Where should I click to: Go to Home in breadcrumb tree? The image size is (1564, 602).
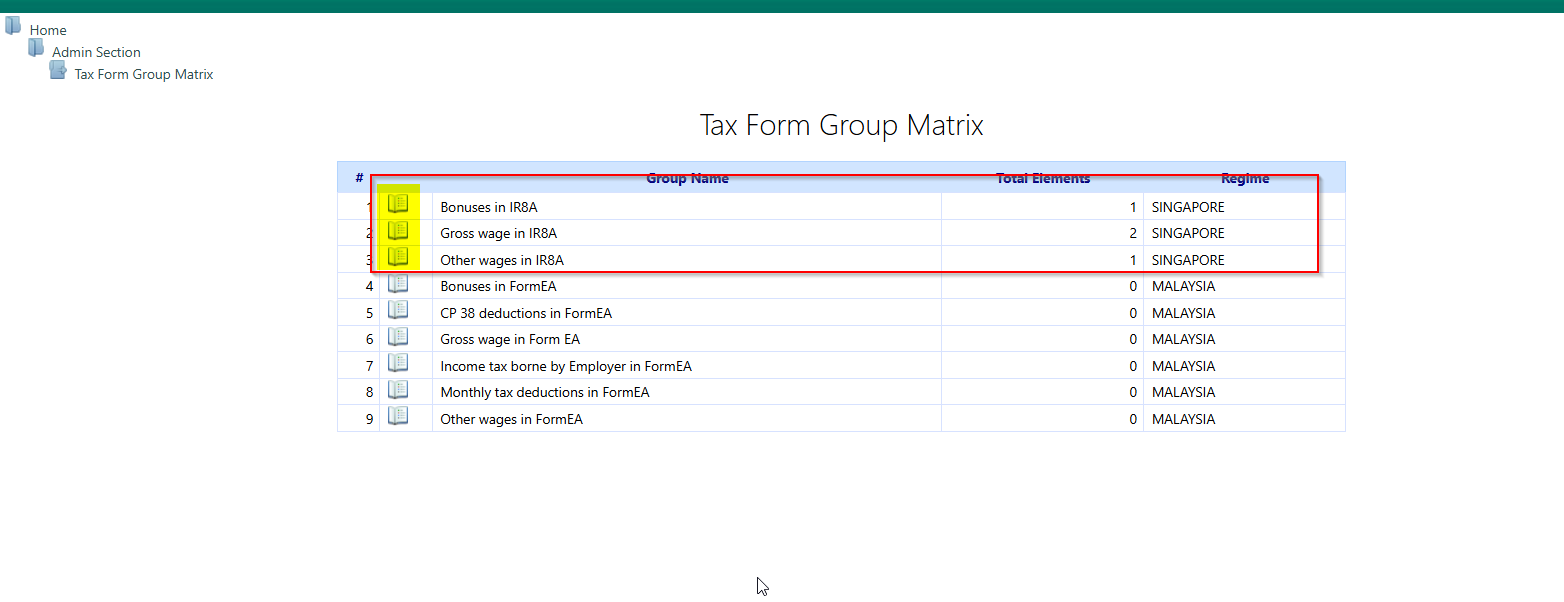pos(48,31)
